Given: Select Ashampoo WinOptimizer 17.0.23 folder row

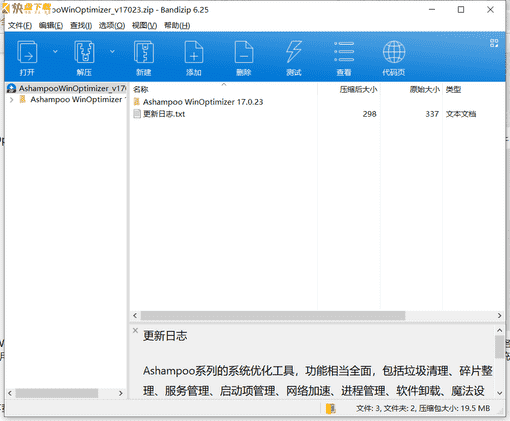Looking at the screenshot, I should (x=203, y=102).
